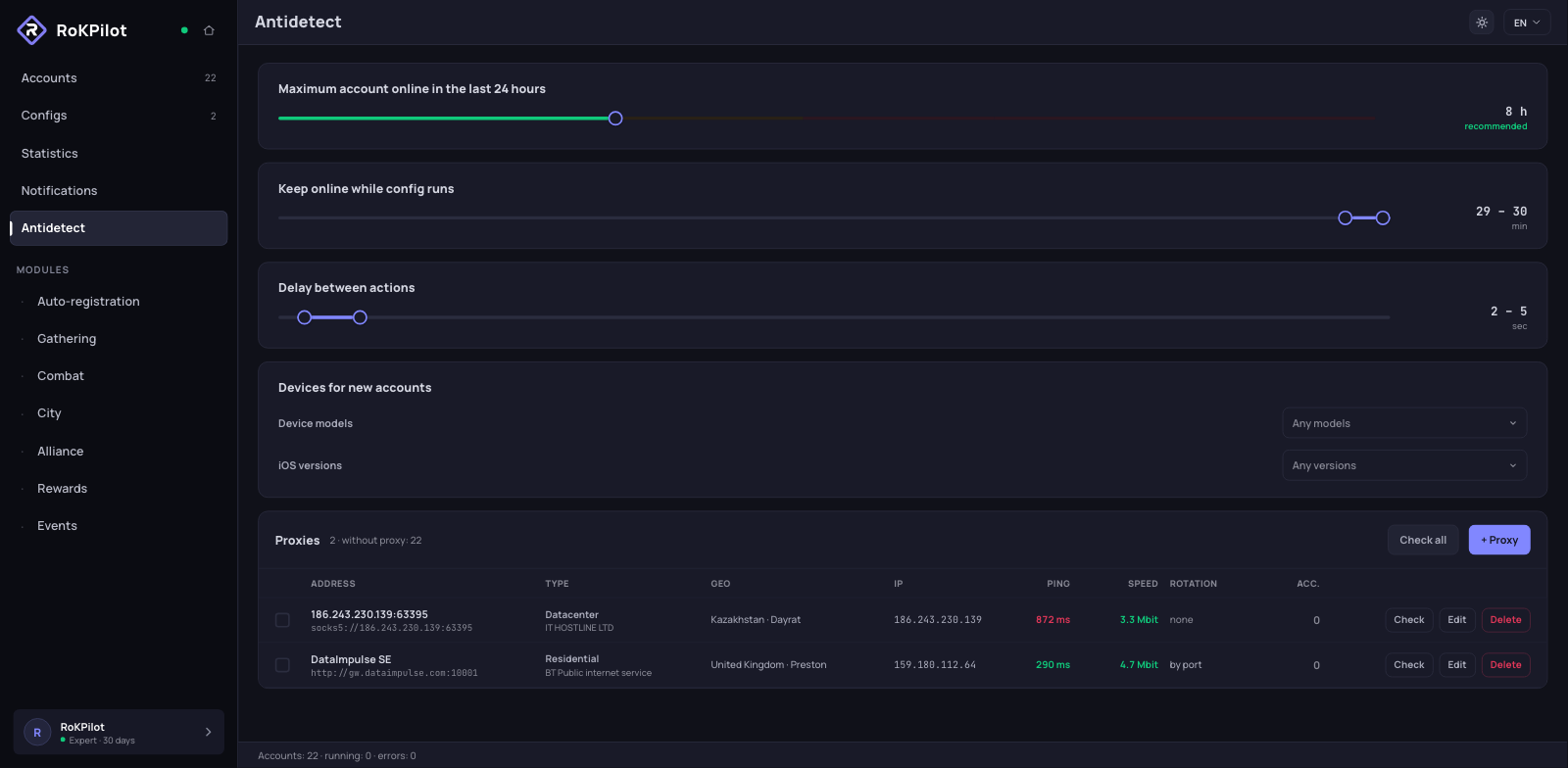Image resolution: width=1568 pixels, height=768 pixels.
Task: Click the keep online upper slider handle
Action: [x=1383, y=218]
